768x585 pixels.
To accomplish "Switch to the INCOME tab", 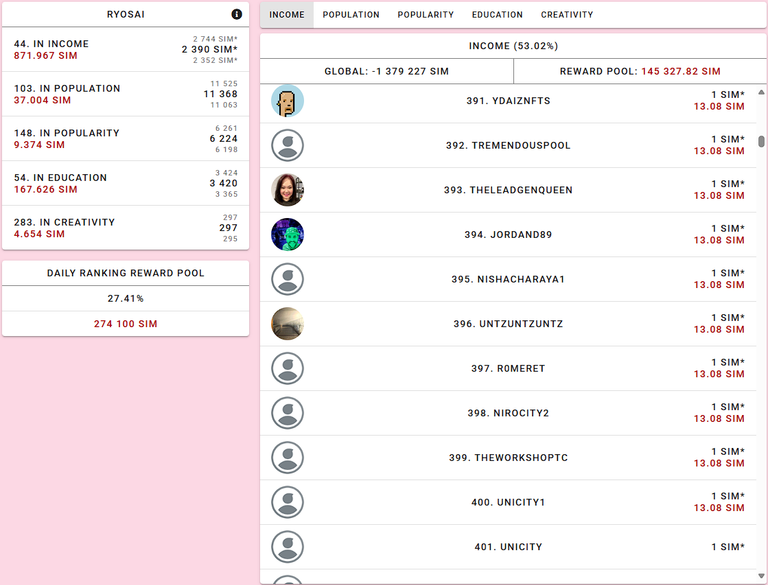I will (x=287, y=15).
